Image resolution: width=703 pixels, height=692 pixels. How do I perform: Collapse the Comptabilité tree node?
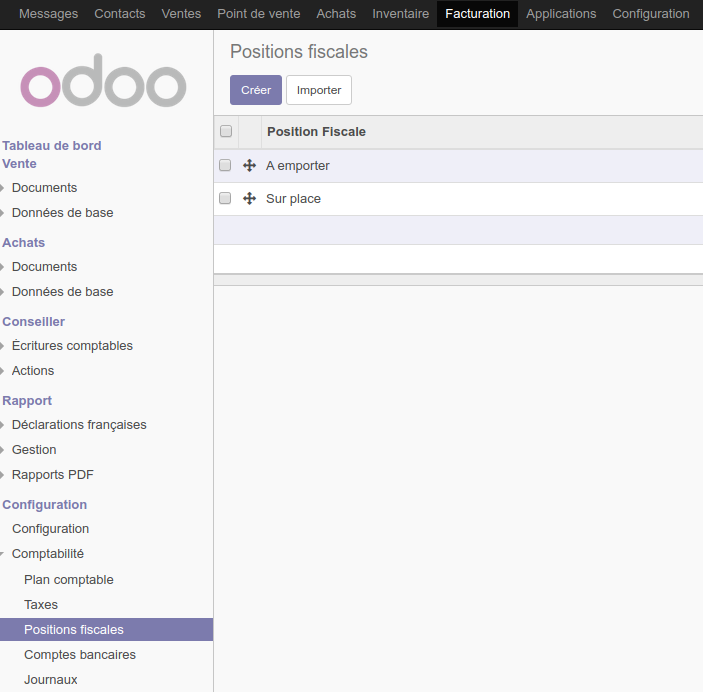pos(47,554)
